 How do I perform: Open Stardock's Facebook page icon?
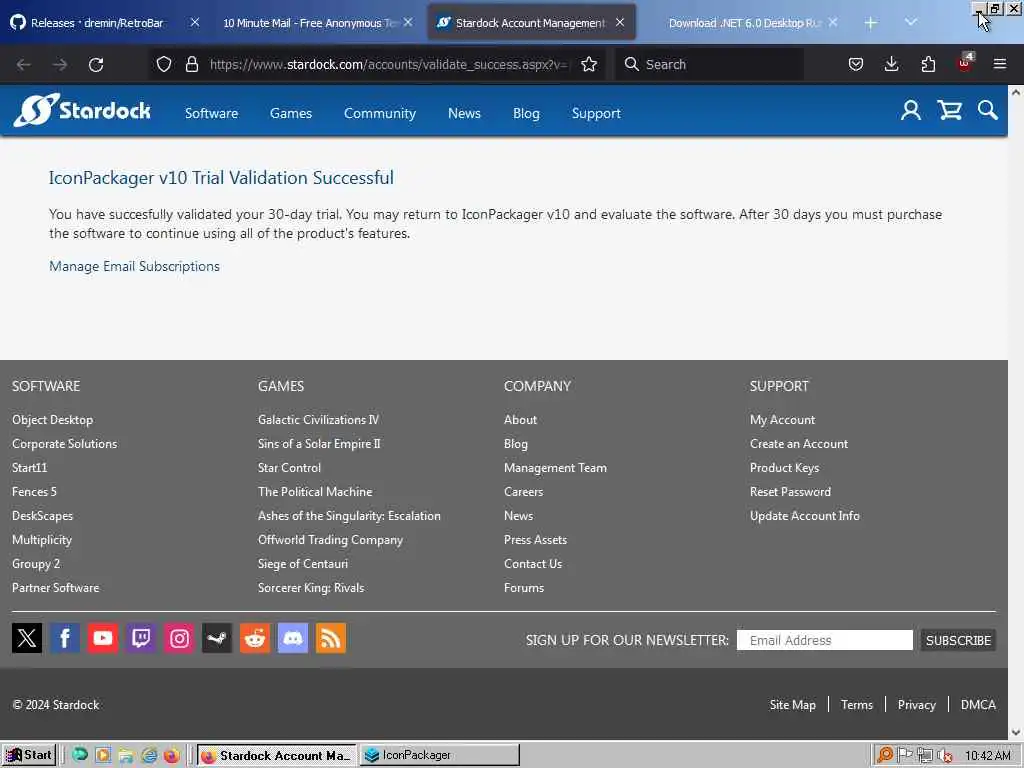point(65,637)
